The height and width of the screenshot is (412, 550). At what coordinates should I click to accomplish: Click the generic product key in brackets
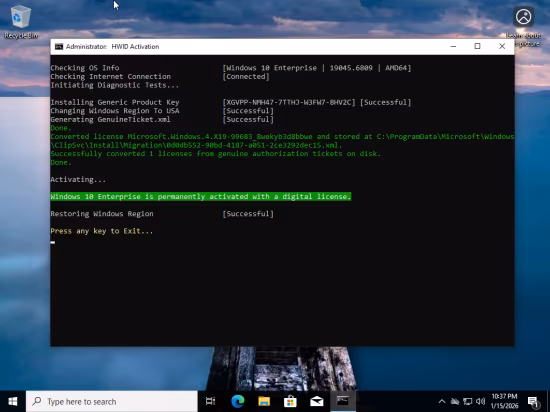click(x=289, y=102)
